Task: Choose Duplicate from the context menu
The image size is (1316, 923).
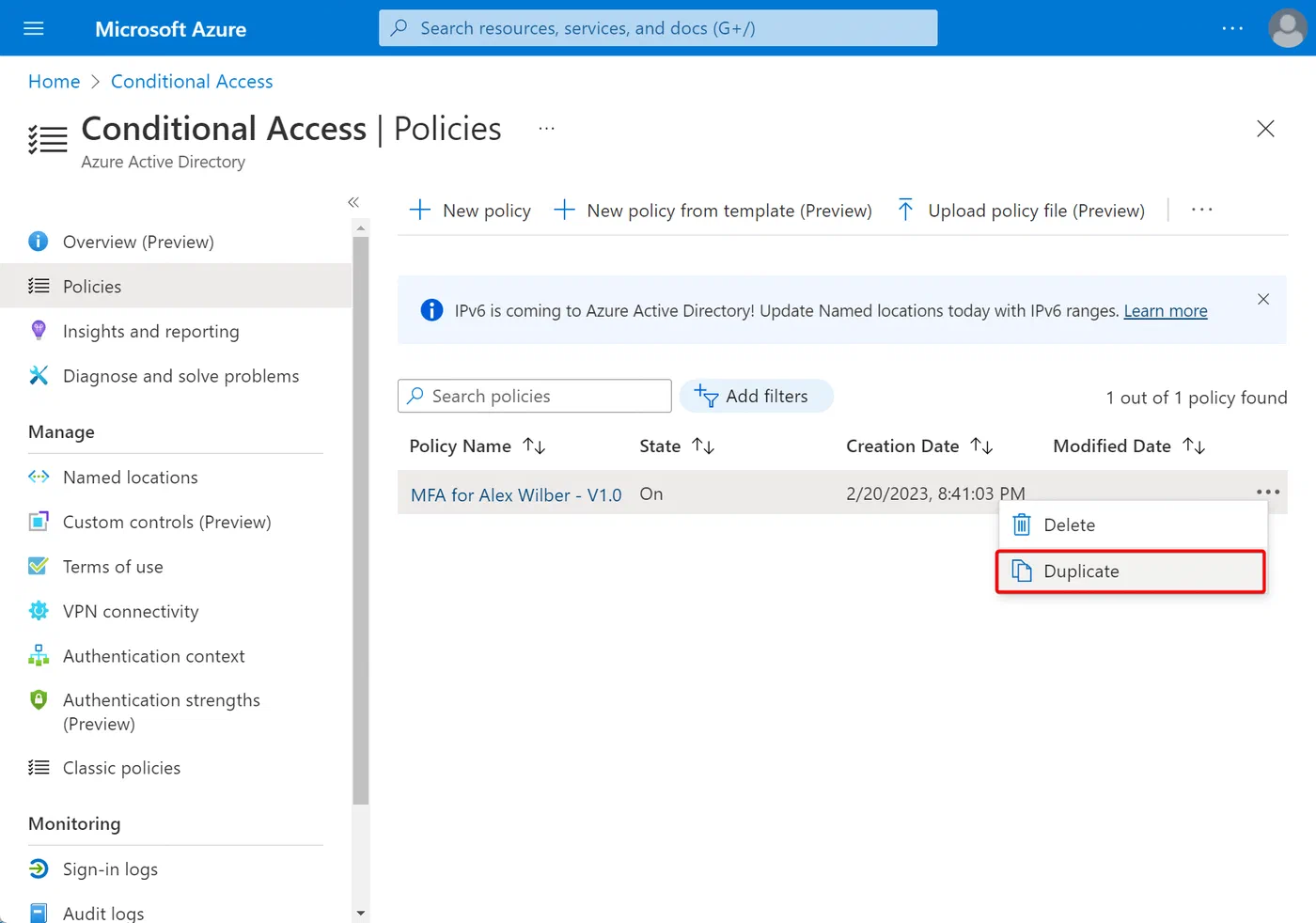Action: pyautogui.click(x=1131, y=571)
